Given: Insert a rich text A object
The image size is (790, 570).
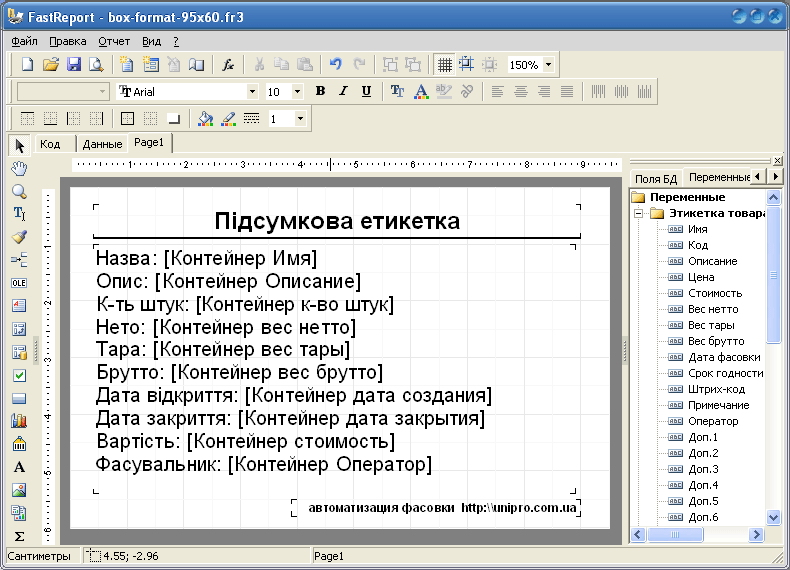Looking at the screenshot, I should tap(19, 467).
